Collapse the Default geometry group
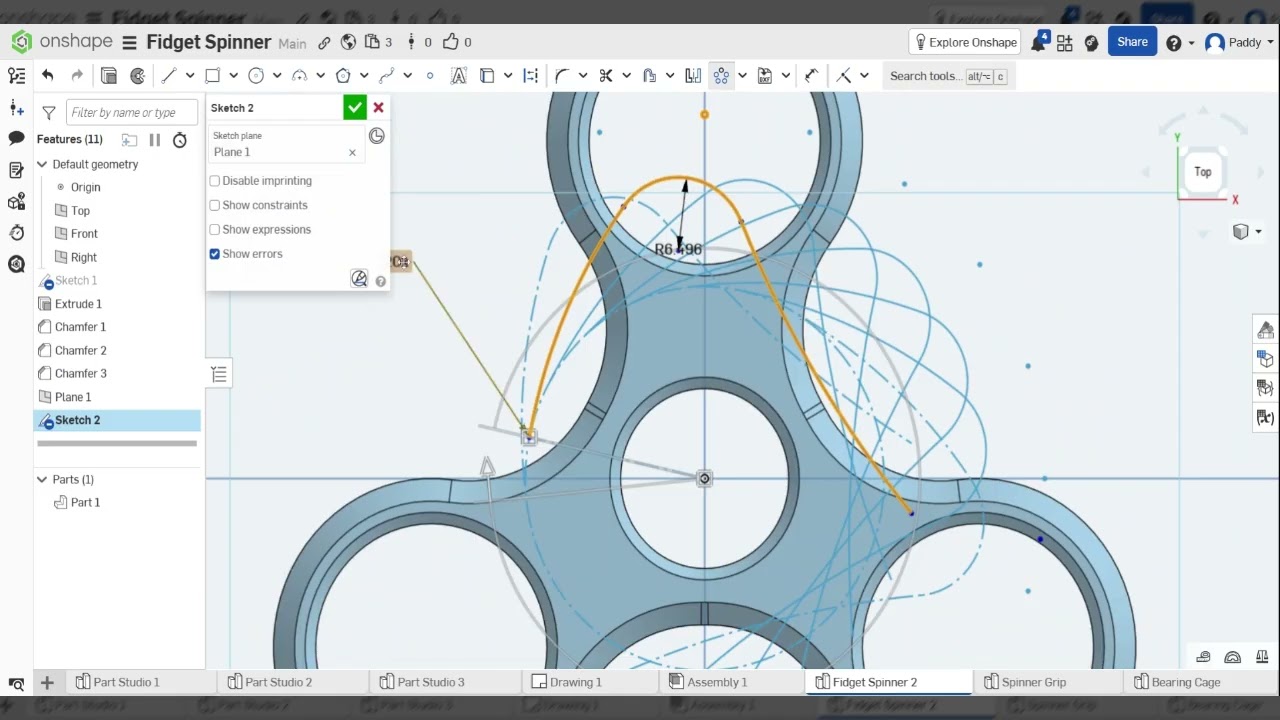Screen dimensions: 1280x720 tap(42, 164)
